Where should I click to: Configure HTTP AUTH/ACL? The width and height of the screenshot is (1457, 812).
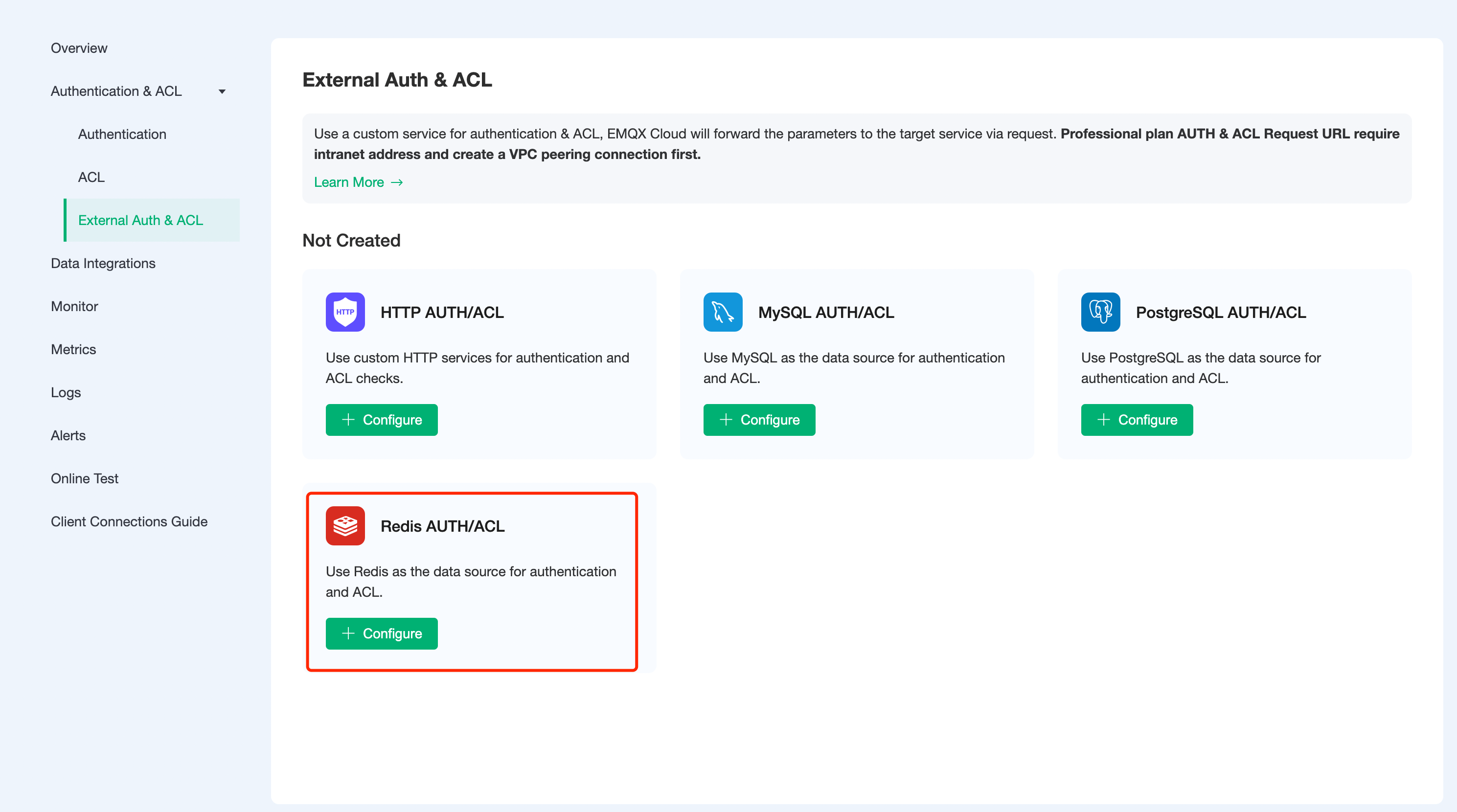381,420
